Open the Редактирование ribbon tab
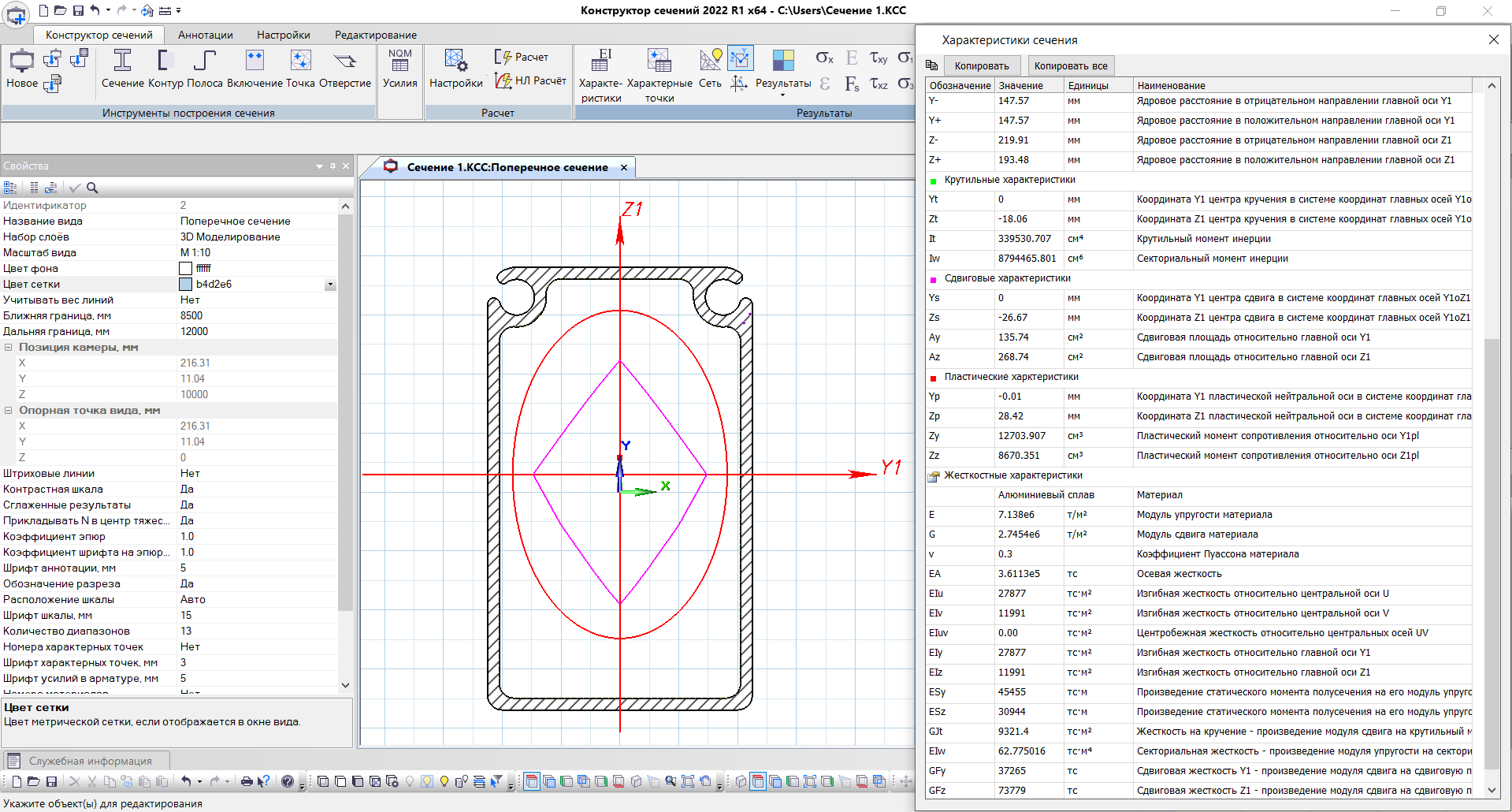 (375, 35)
